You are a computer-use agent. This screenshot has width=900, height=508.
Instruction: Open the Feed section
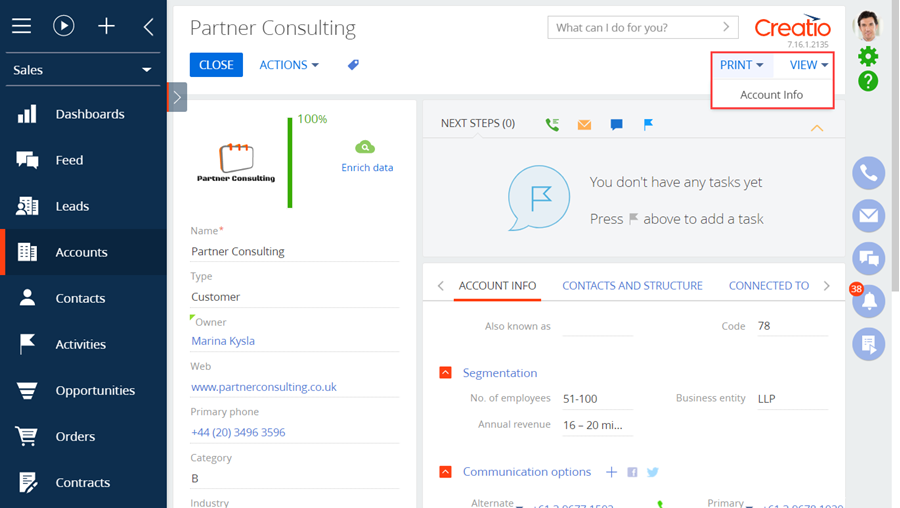point(83,160)
